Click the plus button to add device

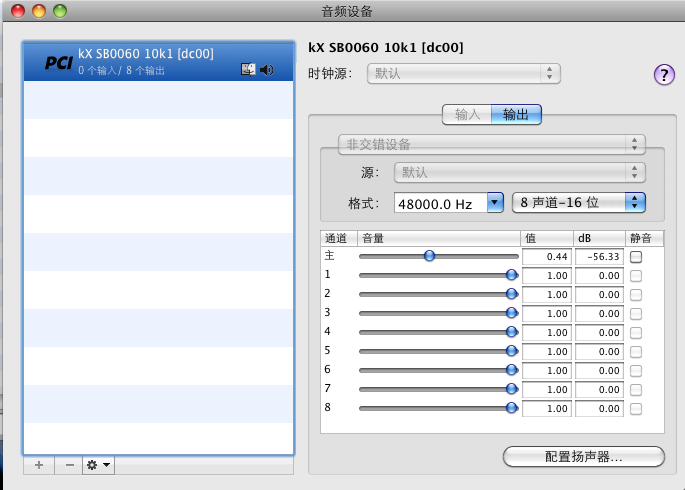[38, 465]
